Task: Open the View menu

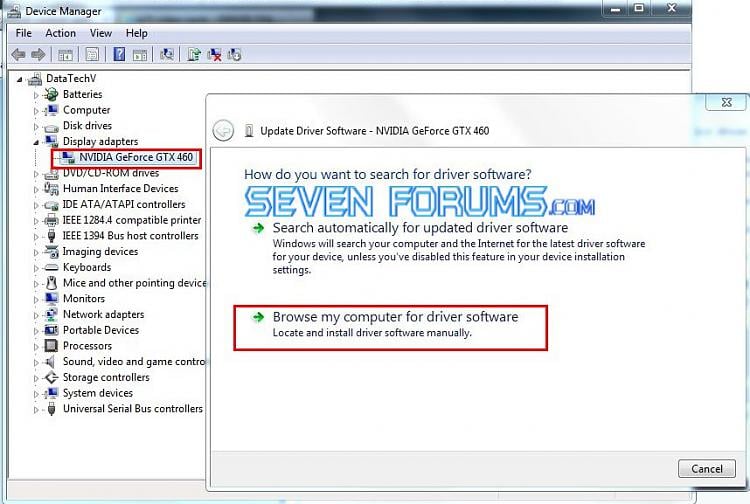Action: pos(100,33)
